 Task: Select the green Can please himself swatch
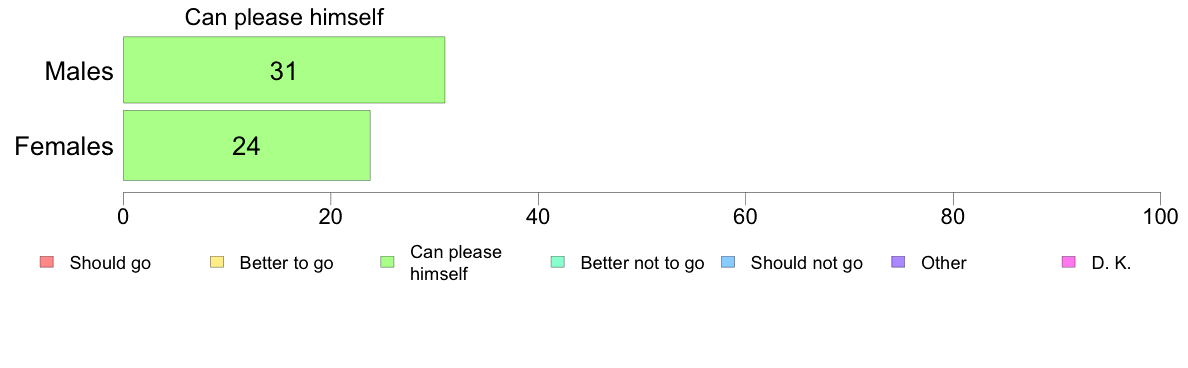(386, 263)
